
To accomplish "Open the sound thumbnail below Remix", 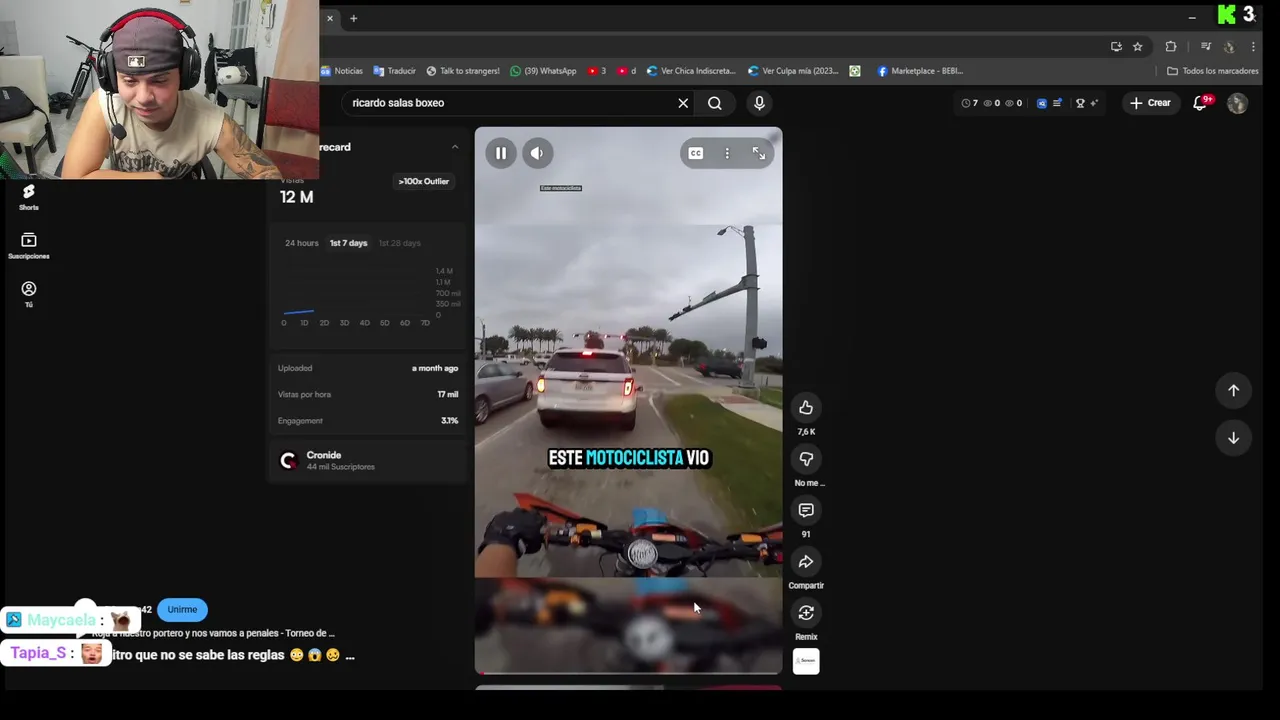I will [806, 661].
